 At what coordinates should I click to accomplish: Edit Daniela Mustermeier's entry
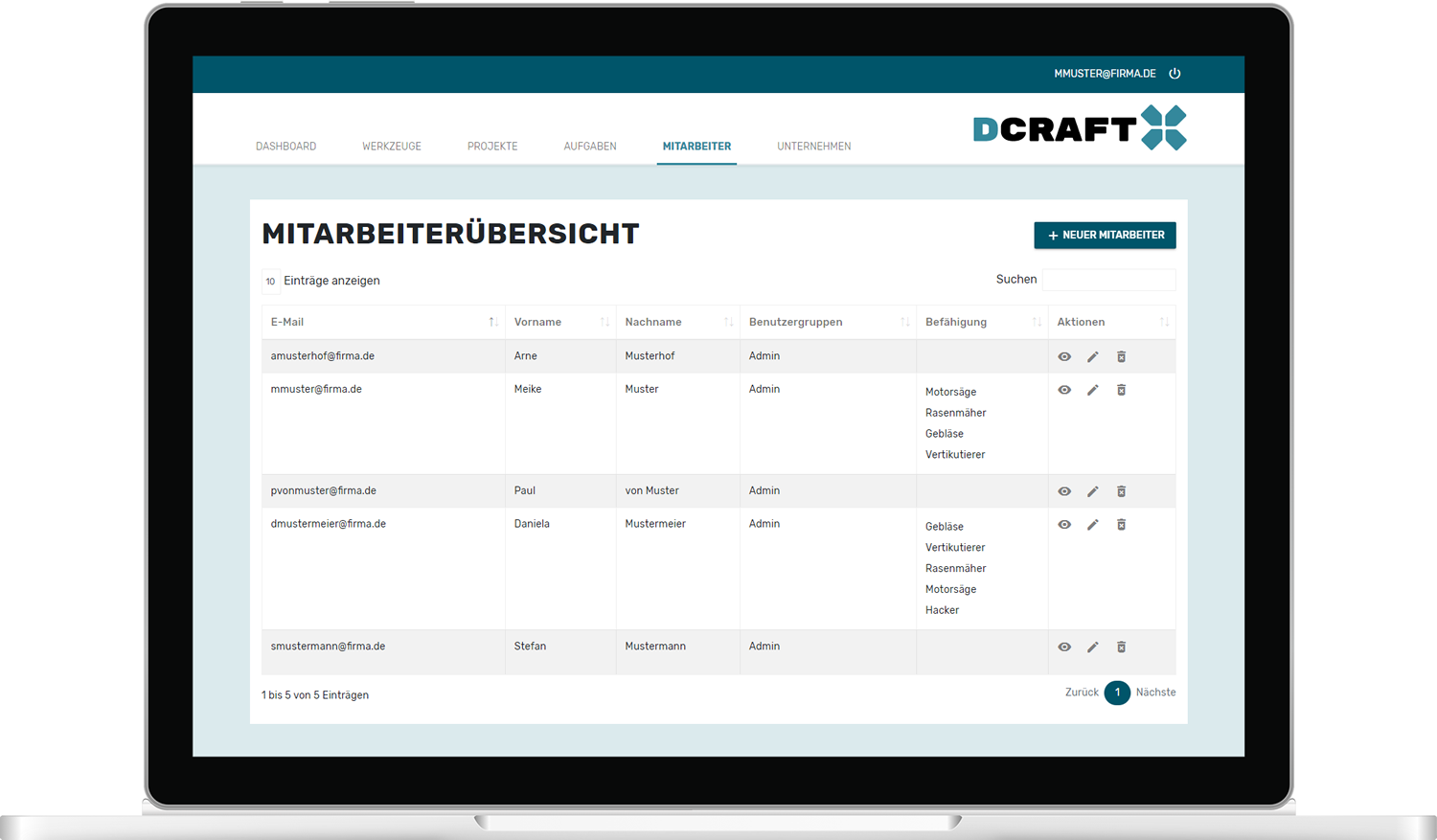[x=1092, y=525]
